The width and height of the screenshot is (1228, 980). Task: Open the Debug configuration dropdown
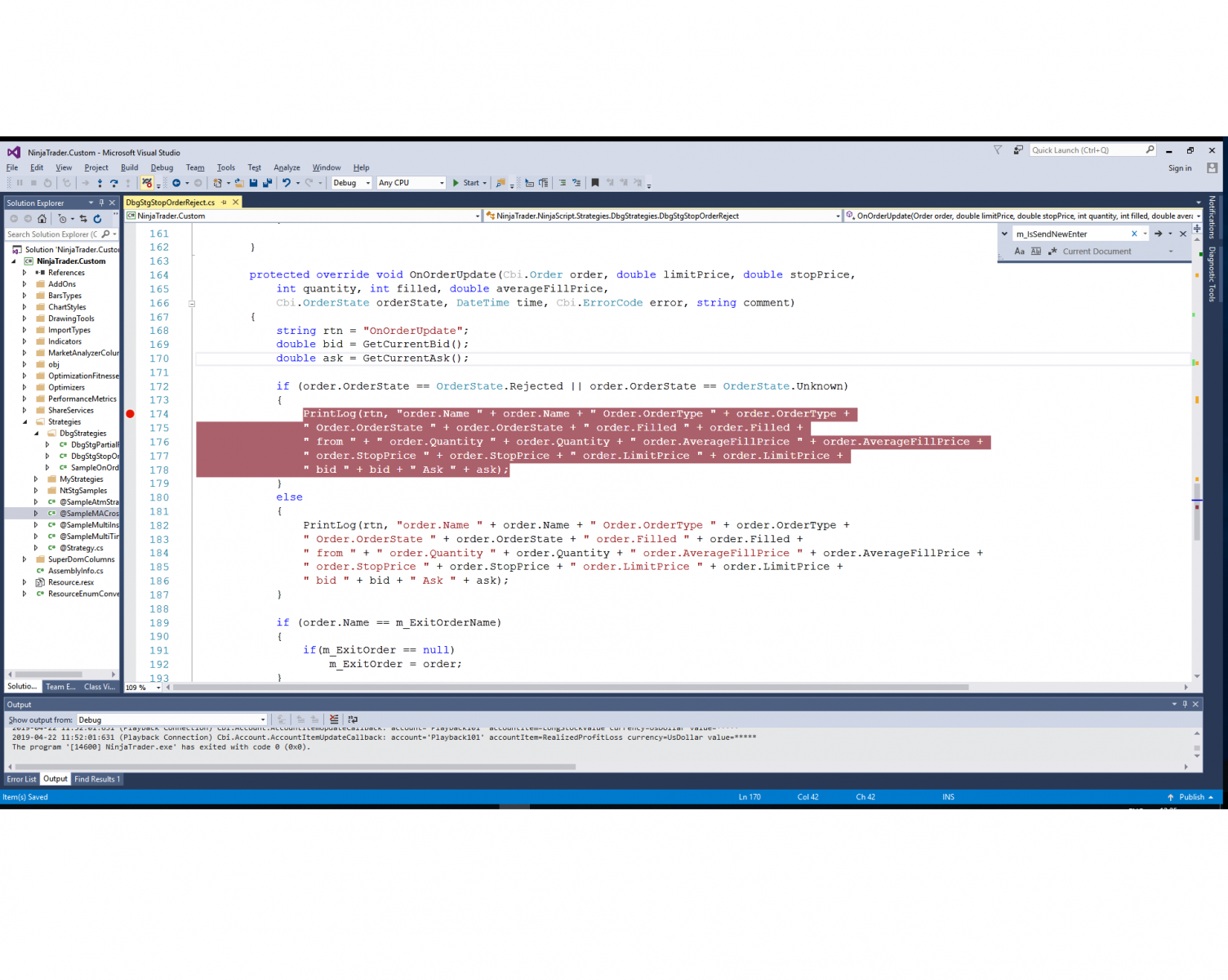[351, 183]
